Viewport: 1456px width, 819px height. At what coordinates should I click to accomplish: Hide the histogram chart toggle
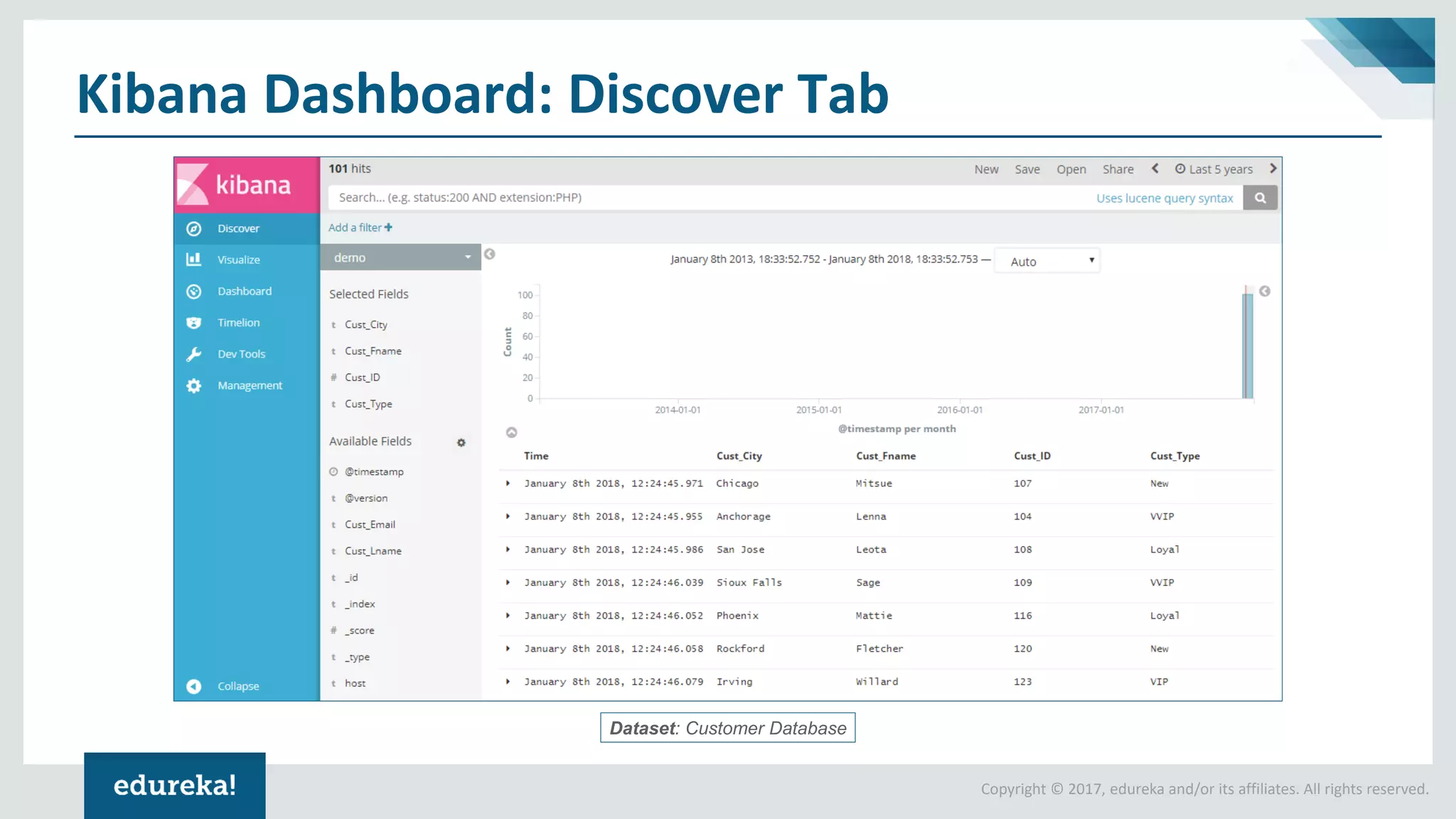point(511,432)
